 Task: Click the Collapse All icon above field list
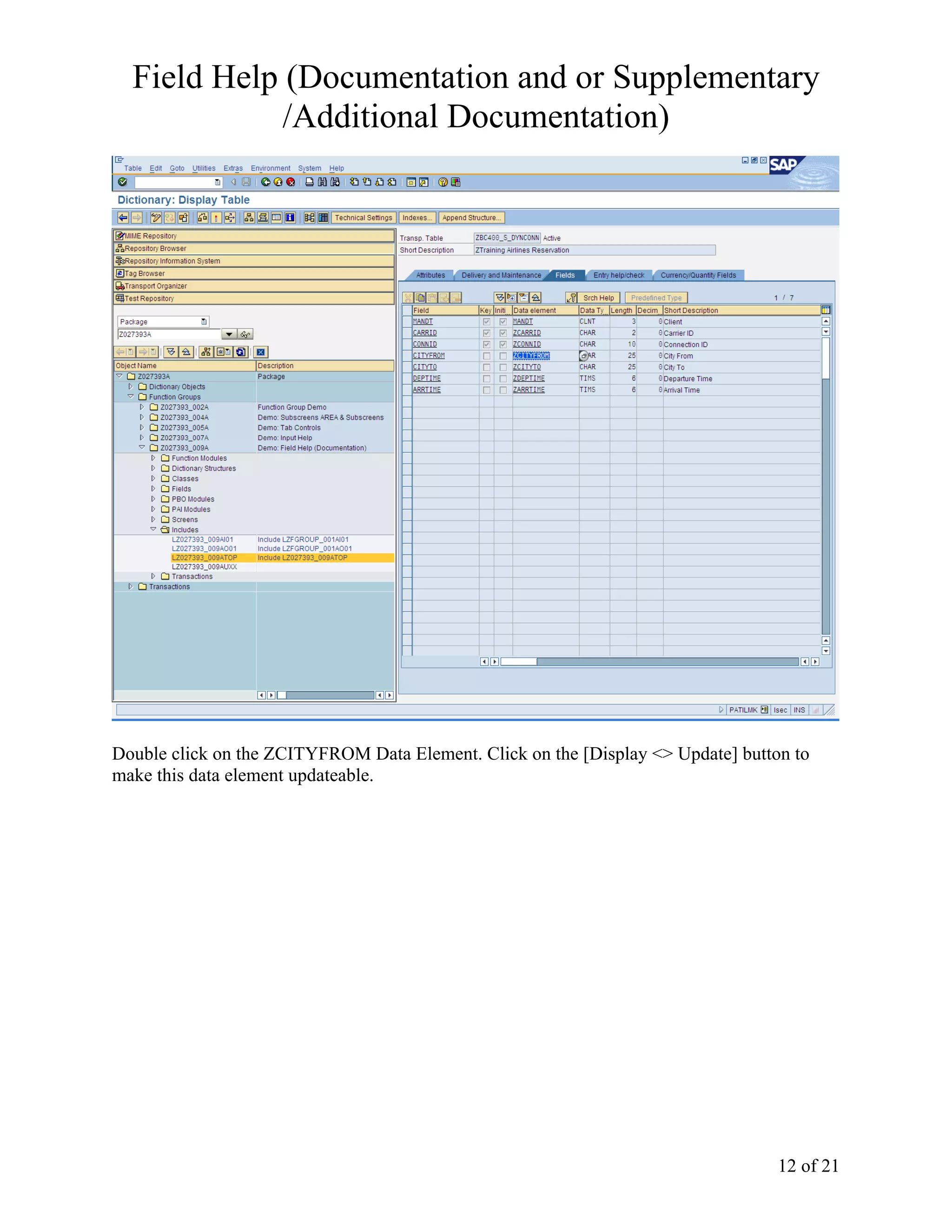[536, 298]
